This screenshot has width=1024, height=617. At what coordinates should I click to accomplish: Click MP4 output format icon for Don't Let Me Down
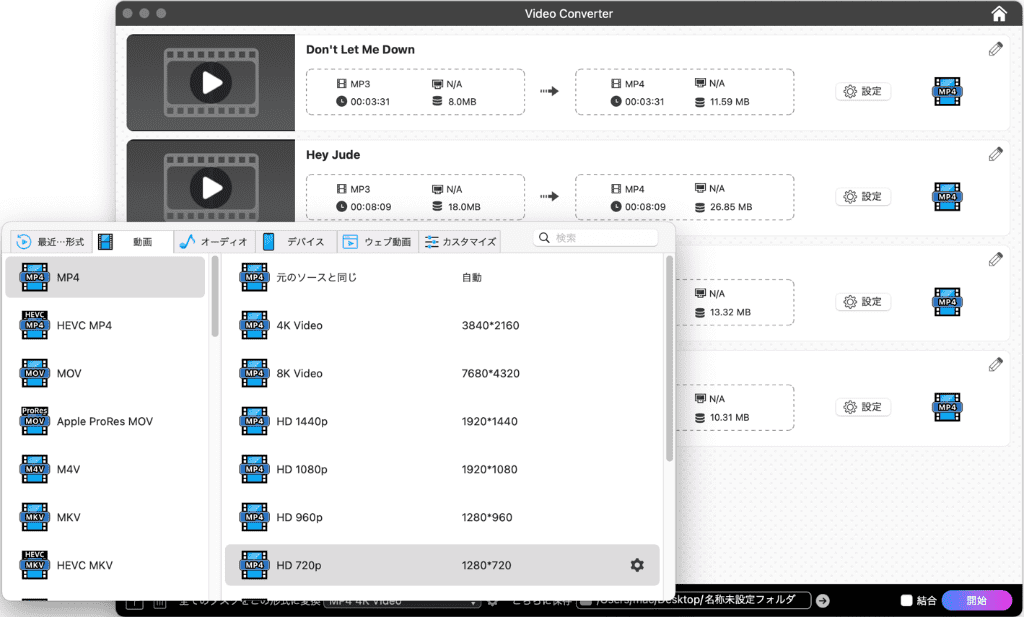click(x=947, y=92)
